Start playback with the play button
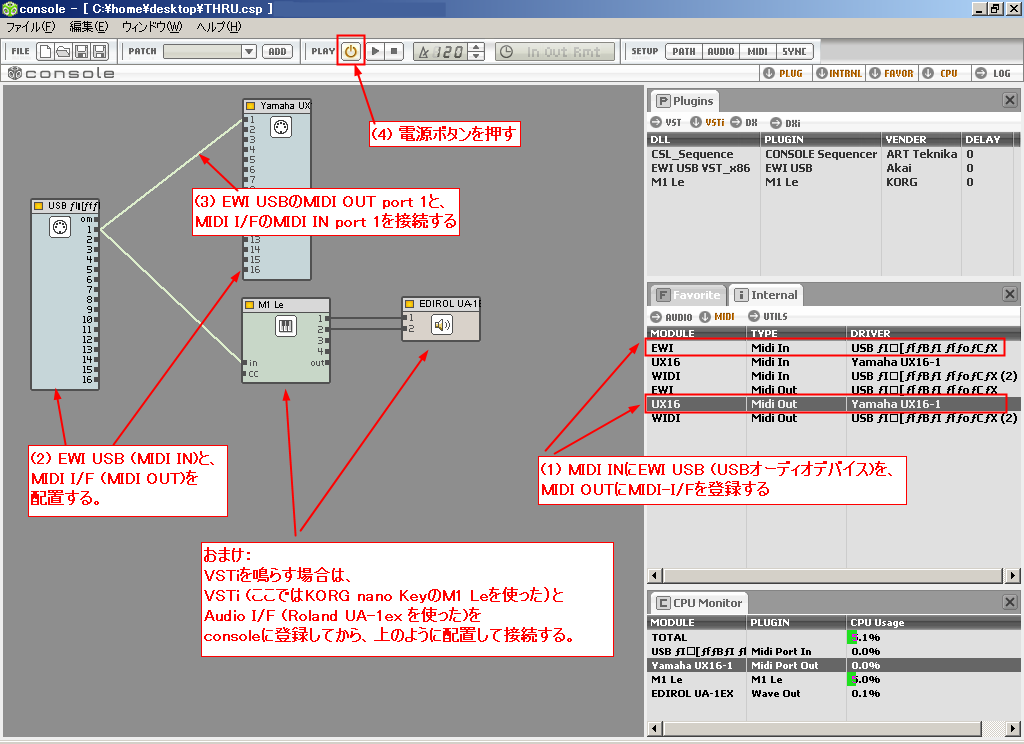Image resolution: width=1024 pixels, height=744 pixels. [375, 51]
